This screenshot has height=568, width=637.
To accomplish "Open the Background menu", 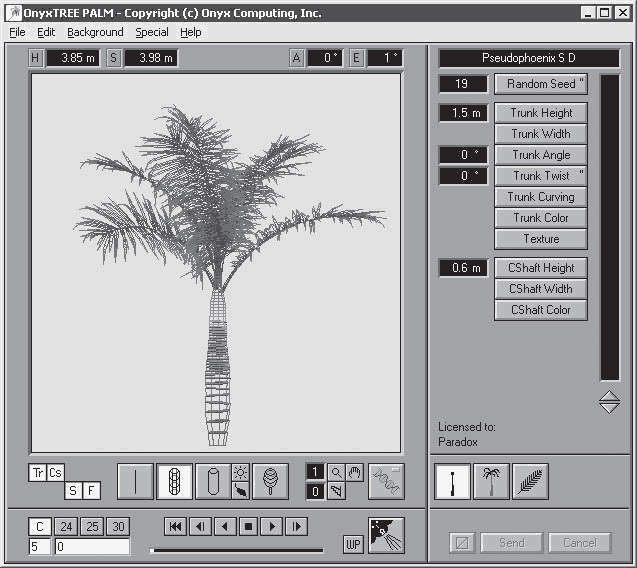I will [x=95, y=32].
